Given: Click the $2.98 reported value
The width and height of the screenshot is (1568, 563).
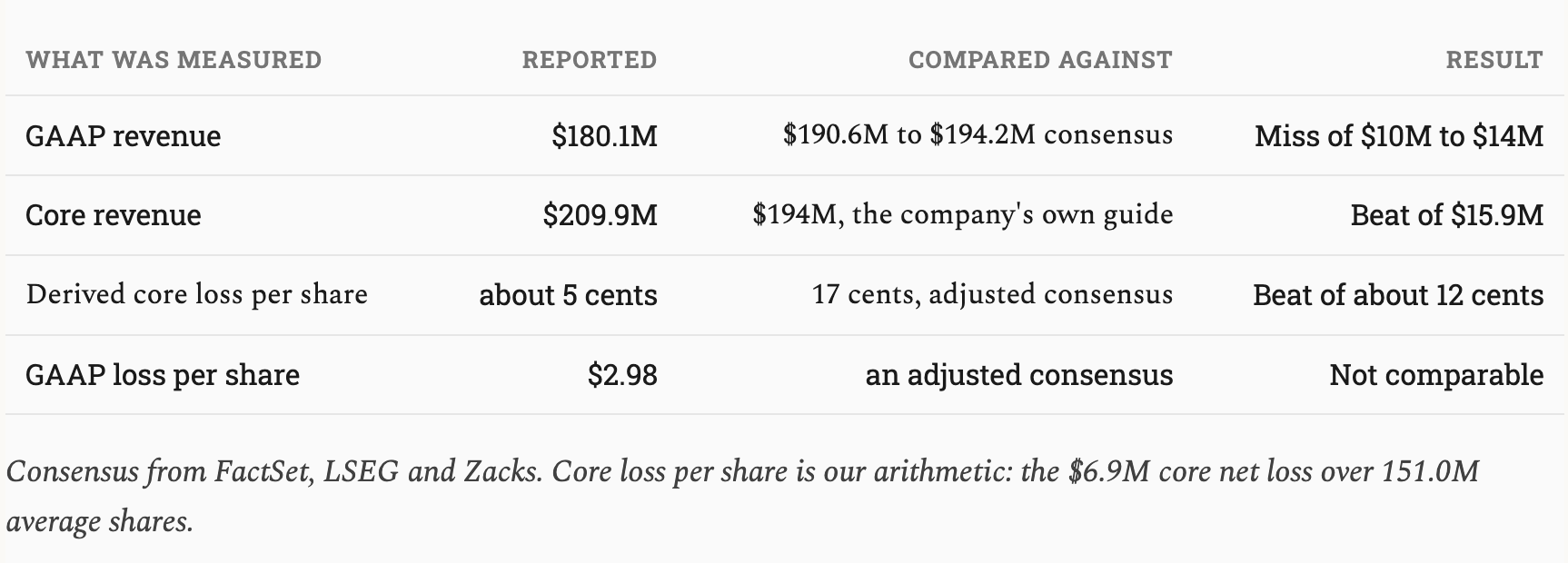Looking at the screenshot, I should [x=622, y=375].
